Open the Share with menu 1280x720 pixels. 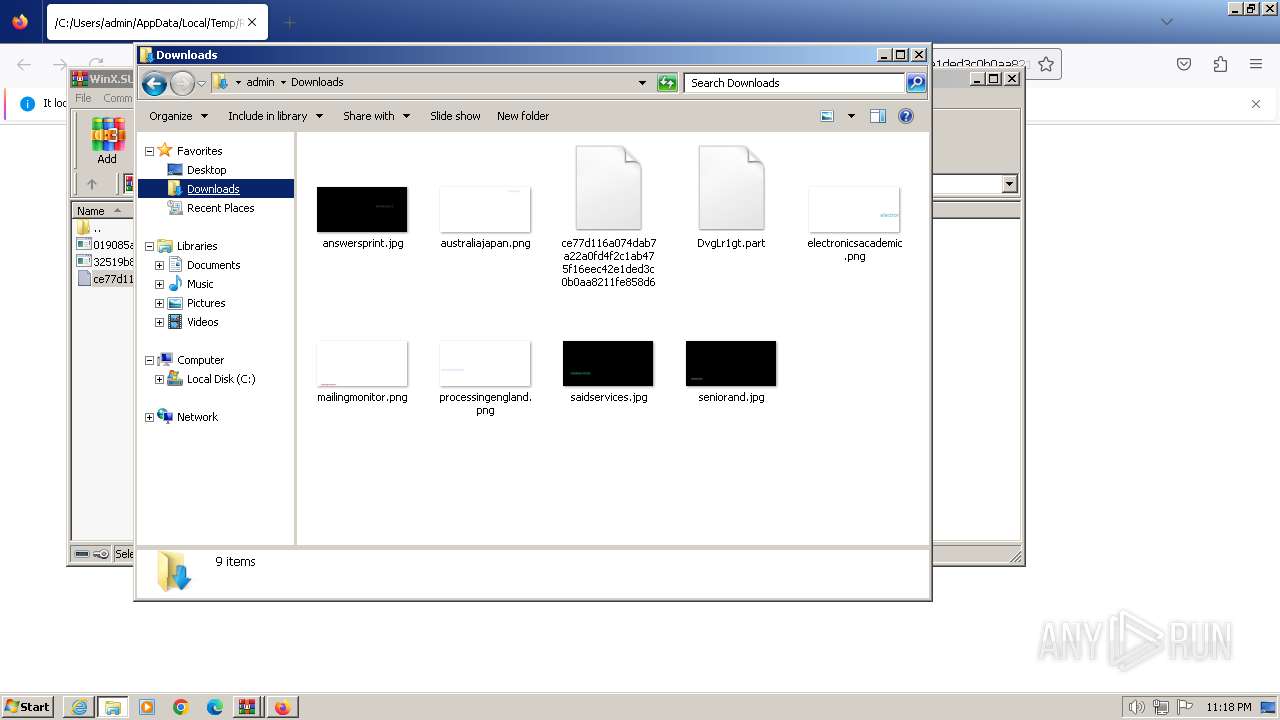pos(376,116)
